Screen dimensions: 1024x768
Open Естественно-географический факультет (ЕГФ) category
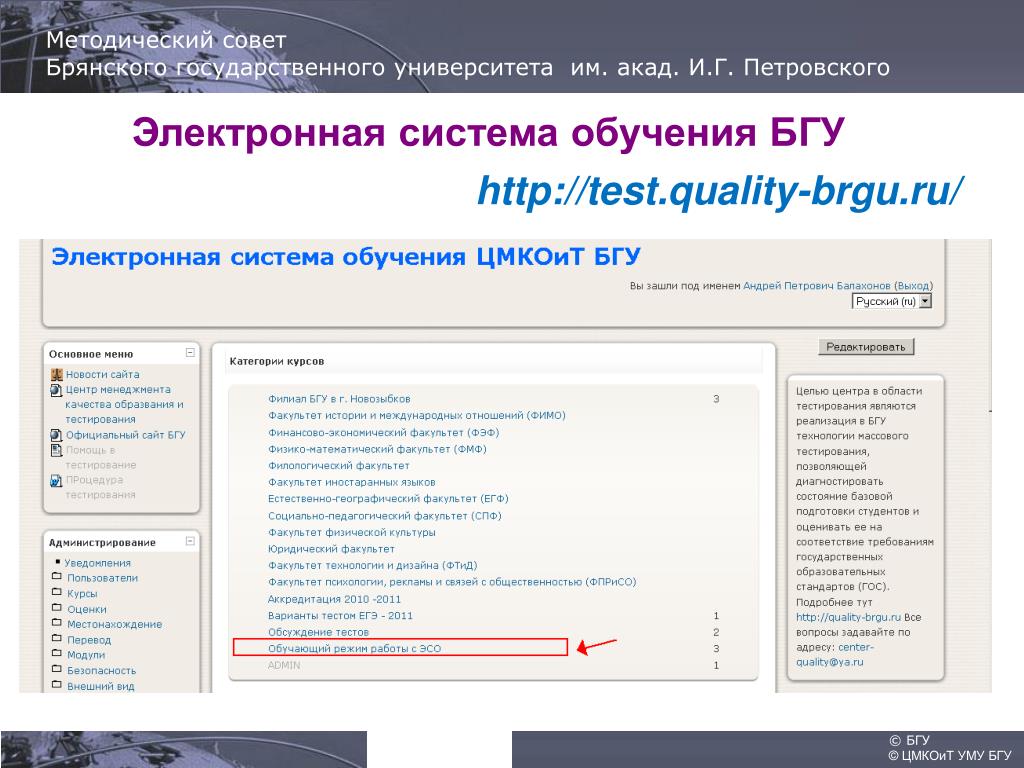pos(388,499)
